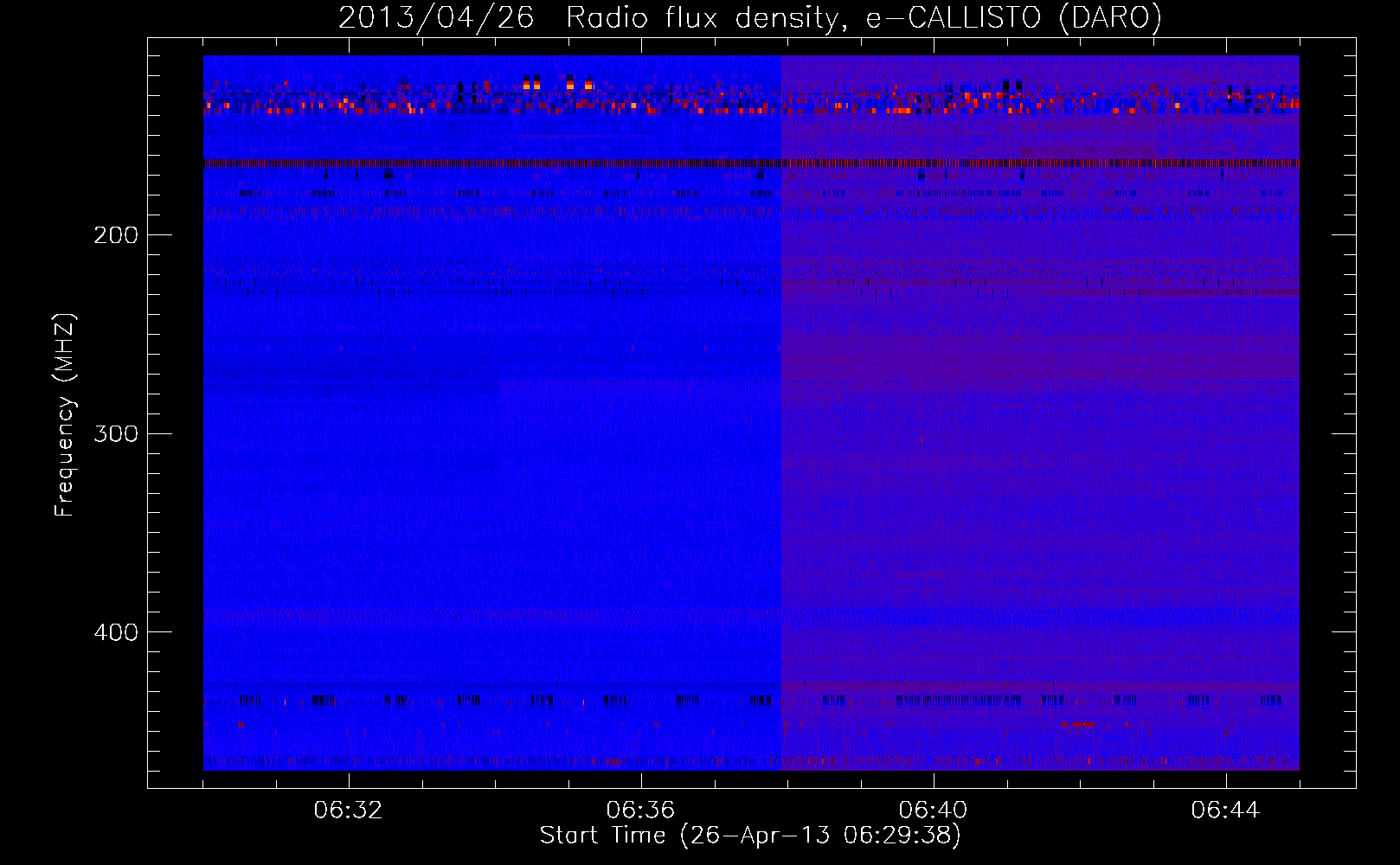
Task: Click the '06:40' time tick label
Action: pyautogui.click(x=934, y=811)
